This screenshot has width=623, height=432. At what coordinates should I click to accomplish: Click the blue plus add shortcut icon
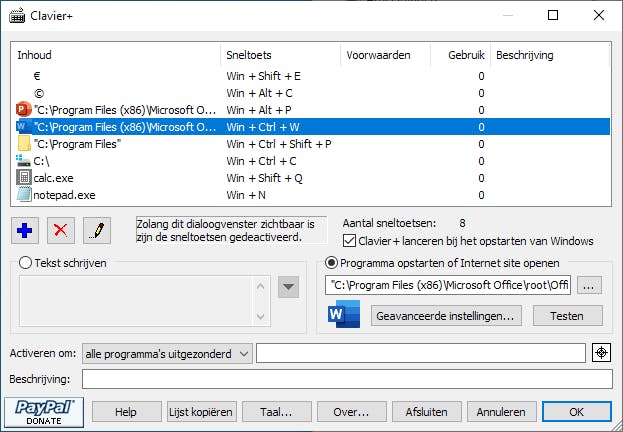pos(25,230)
